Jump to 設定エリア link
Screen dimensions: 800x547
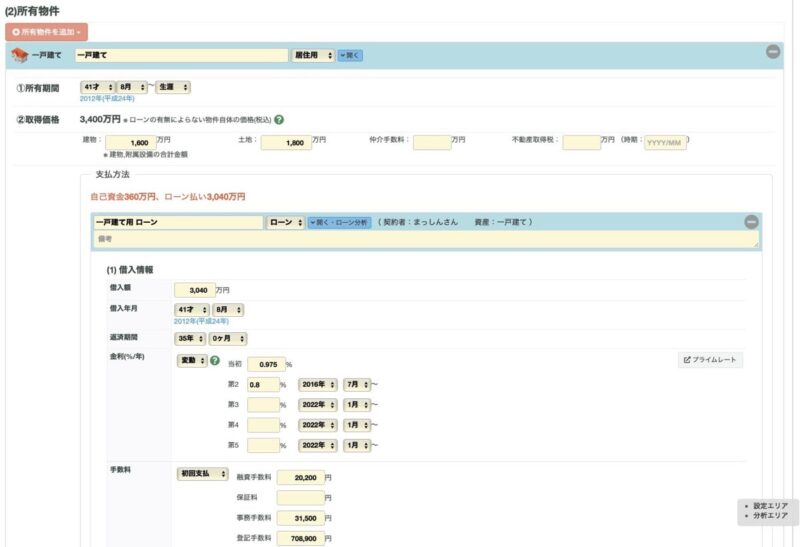770,506
